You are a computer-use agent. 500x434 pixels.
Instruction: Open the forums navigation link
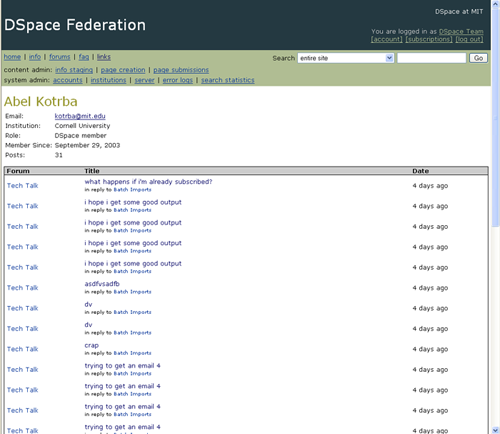pyautogui.click(x=60, y=57)
